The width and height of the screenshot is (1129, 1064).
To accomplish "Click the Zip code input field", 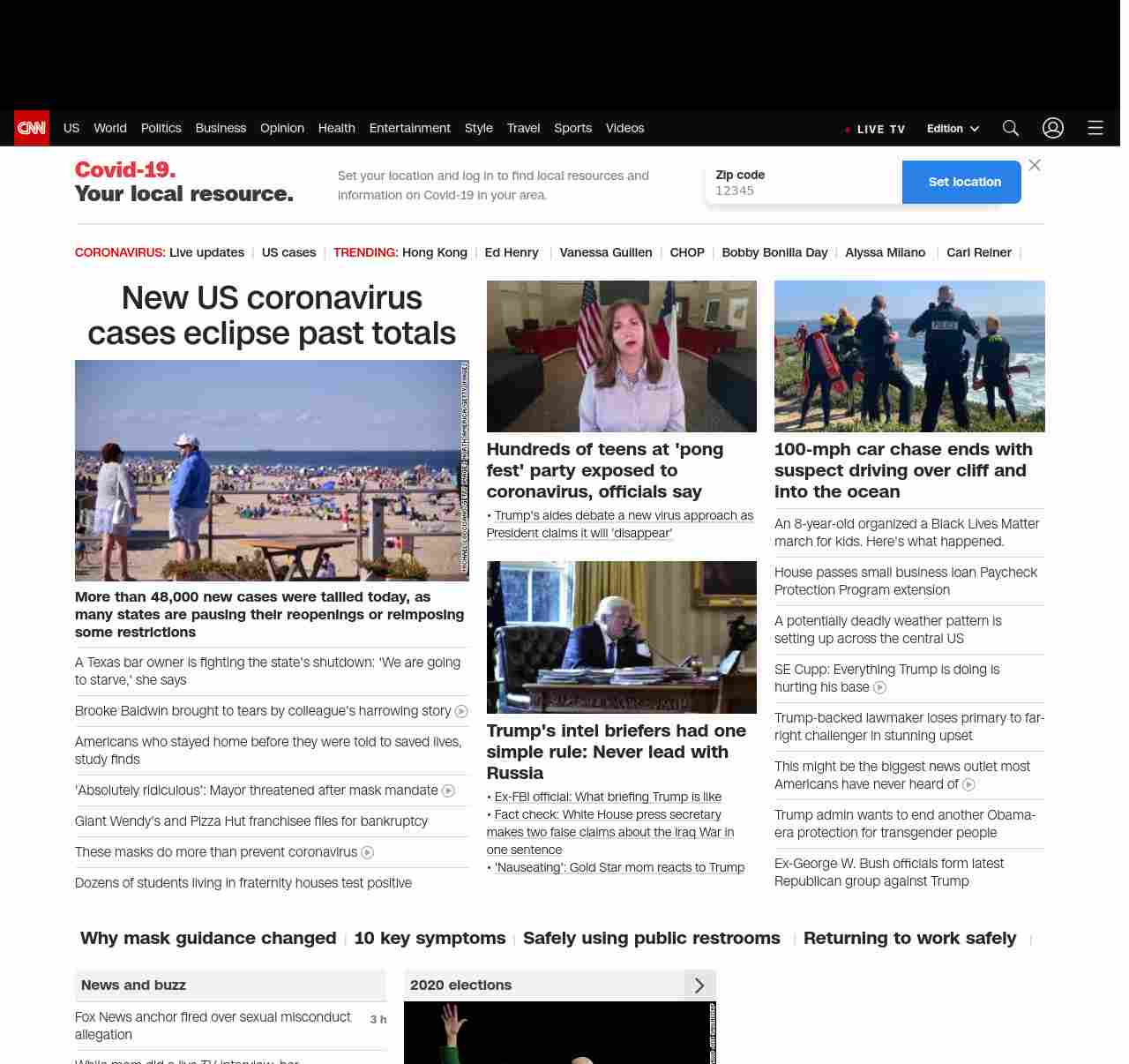I will (x=803, y=190).
